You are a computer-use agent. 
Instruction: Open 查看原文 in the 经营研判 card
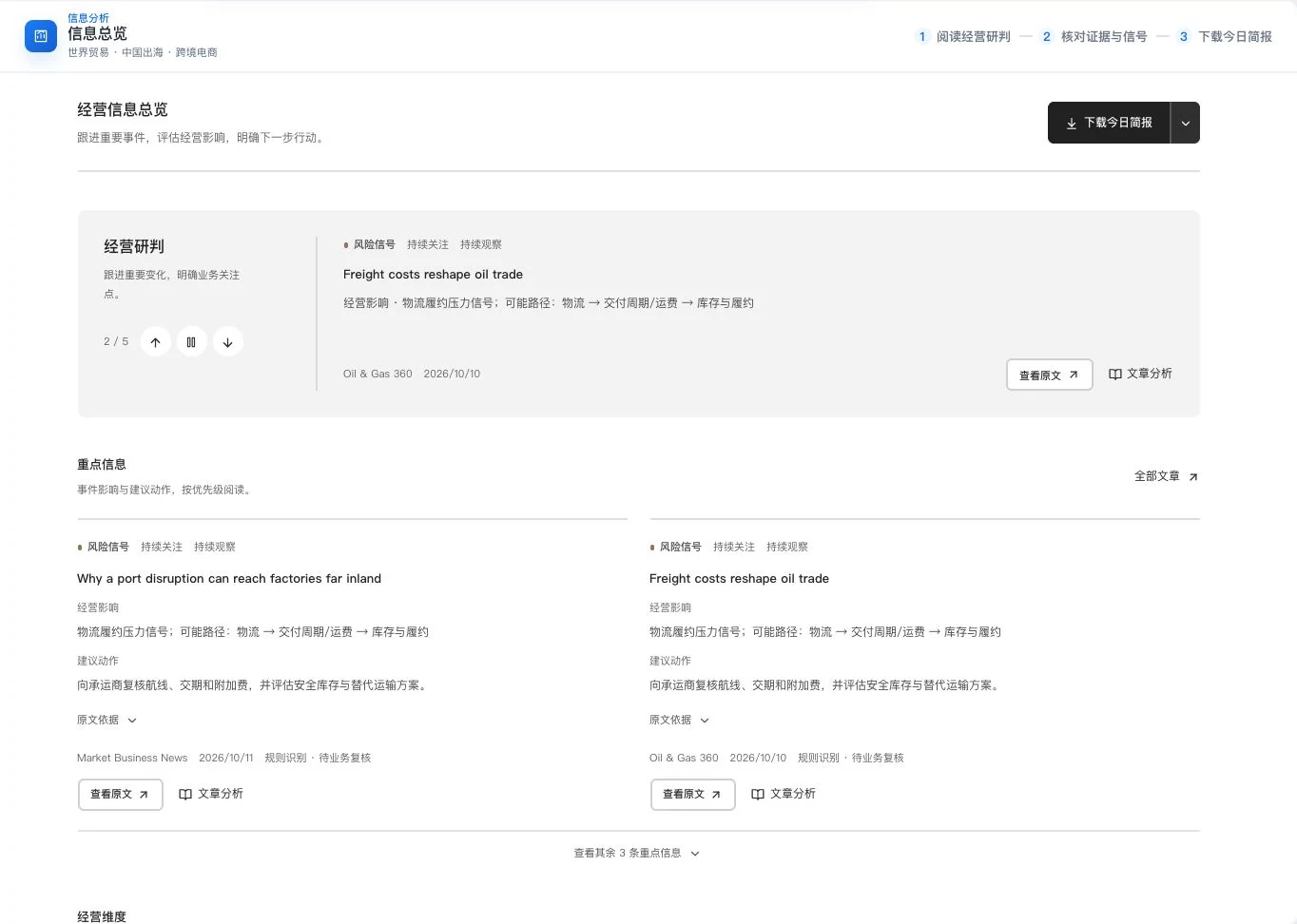coord(1049,375)
